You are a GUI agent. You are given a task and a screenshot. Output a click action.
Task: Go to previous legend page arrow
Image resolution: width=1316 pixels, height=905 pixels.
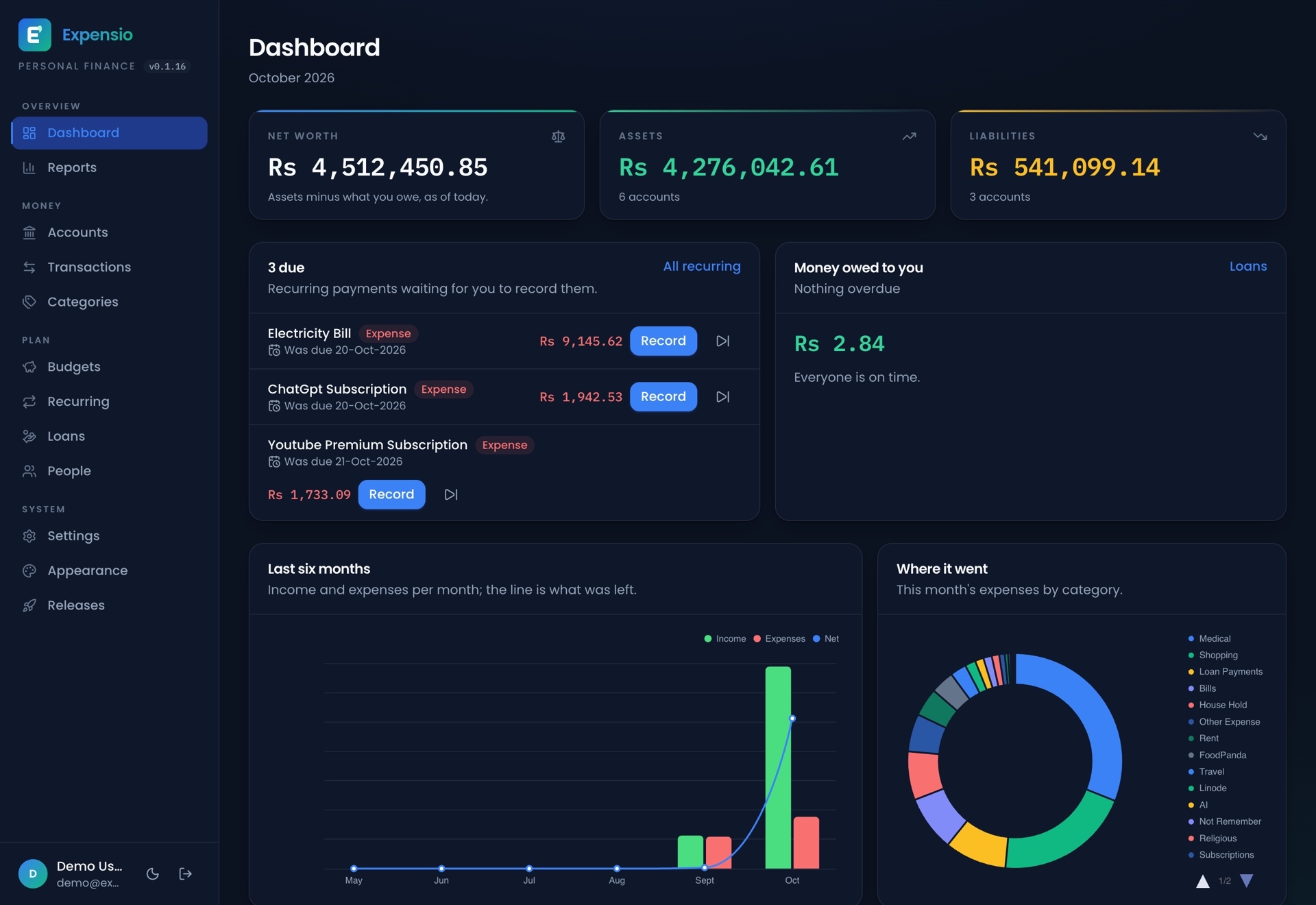click(x=1203, y=881)
